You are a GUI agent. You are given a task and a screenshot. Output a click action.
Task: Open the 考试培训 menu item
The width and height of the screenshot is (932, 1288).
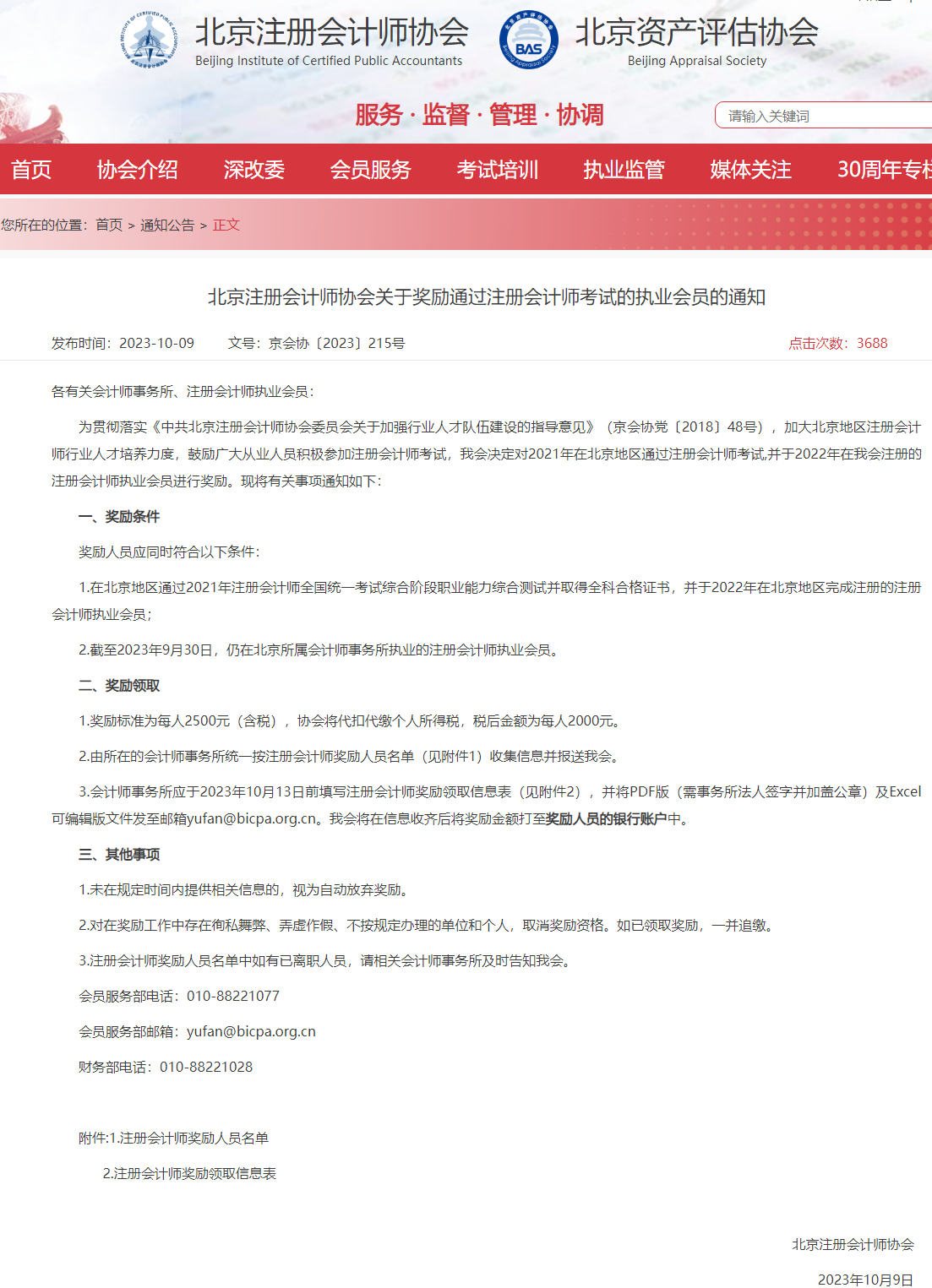[x=498, y=170]
